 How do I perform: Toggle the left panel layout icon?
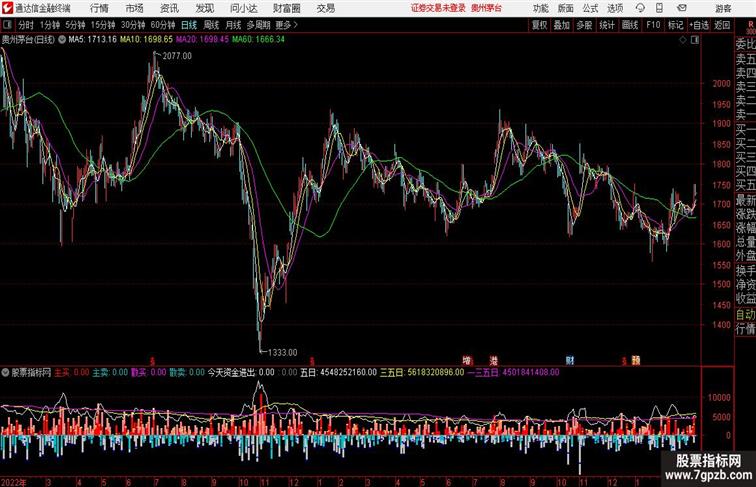click(7, 25)
